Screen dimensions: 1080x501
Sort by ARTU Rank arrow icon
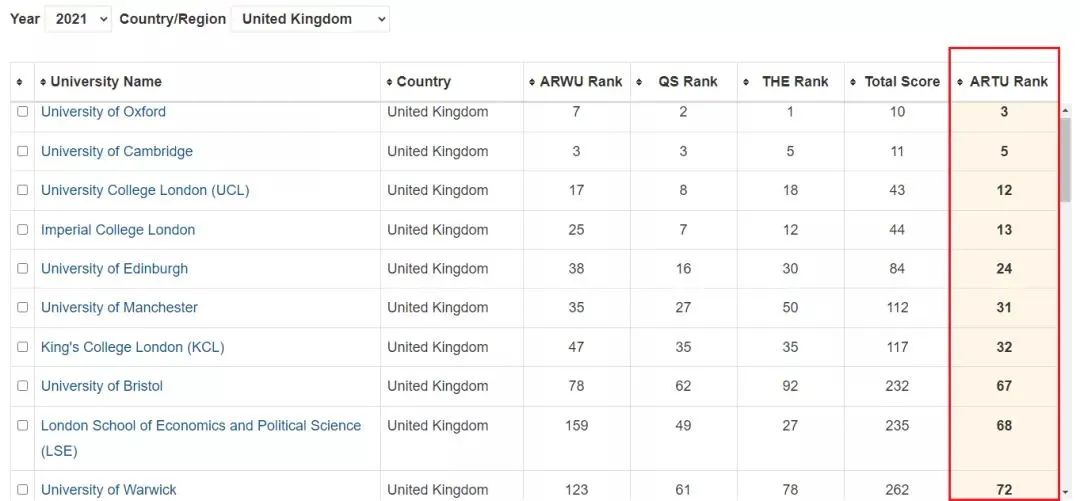(960, 82)
